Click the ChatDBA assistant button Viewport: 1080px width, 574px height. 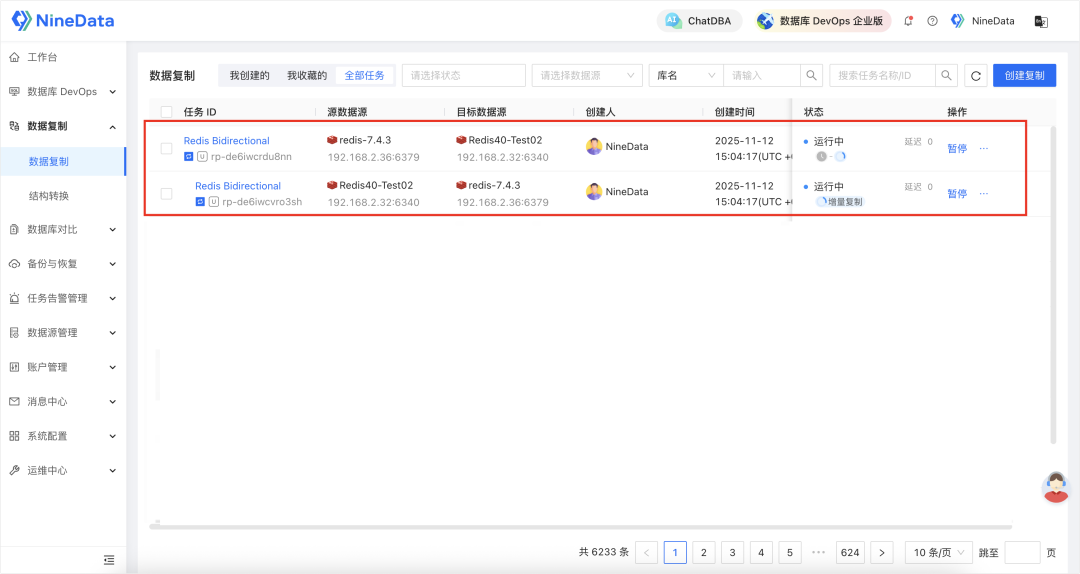tap(700, 21)
